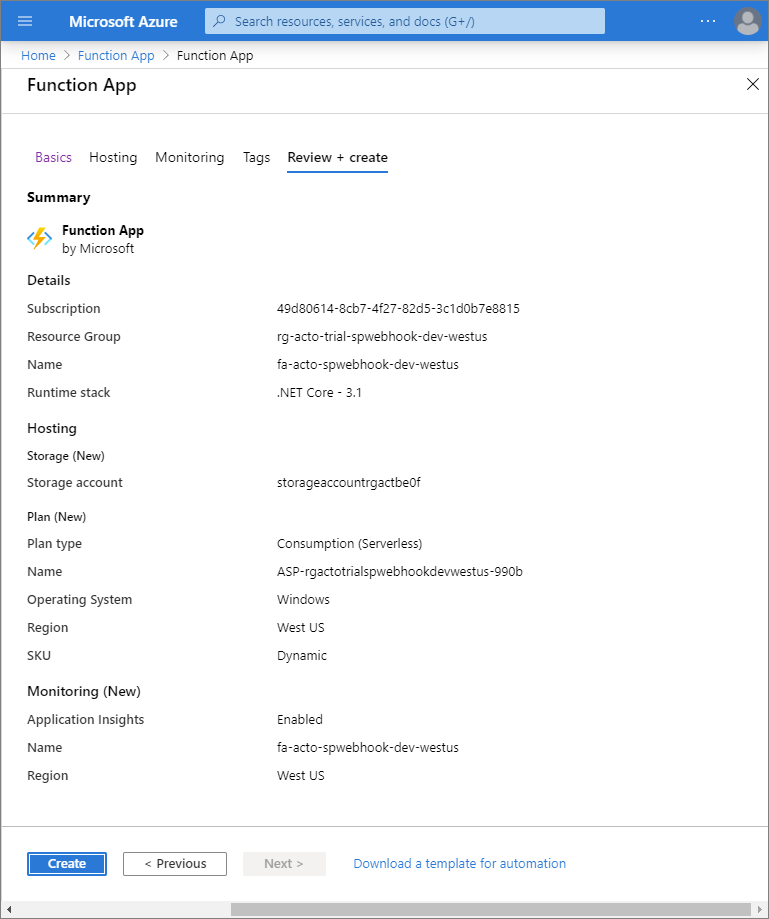Click the Plan (New) label
The height and width of the screenshot is (919, 769).
coord(56,517)
